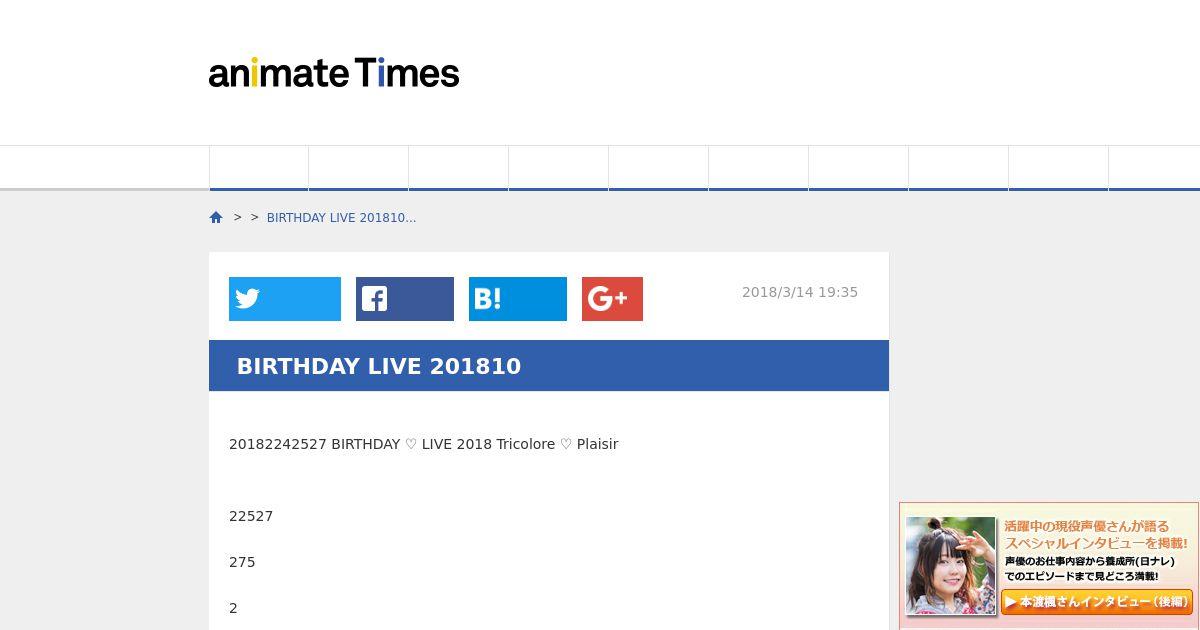Viewport: 1200px width, 630px height.
Task: Click the animate Times logo
Action: 334,73
